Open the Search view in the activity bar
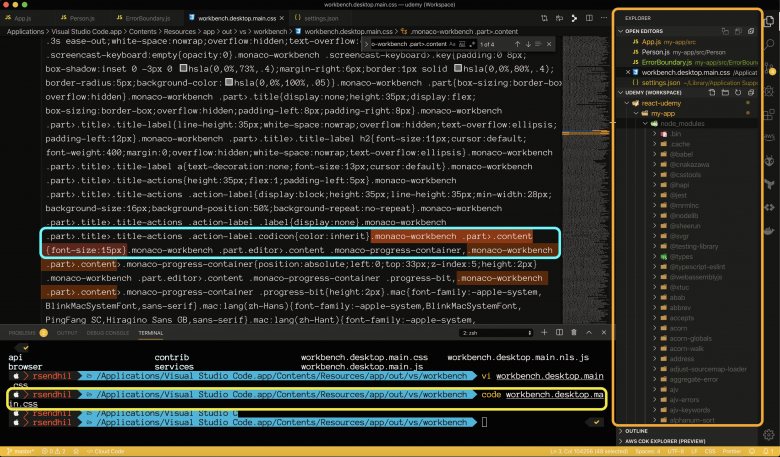 pos(769,44)
